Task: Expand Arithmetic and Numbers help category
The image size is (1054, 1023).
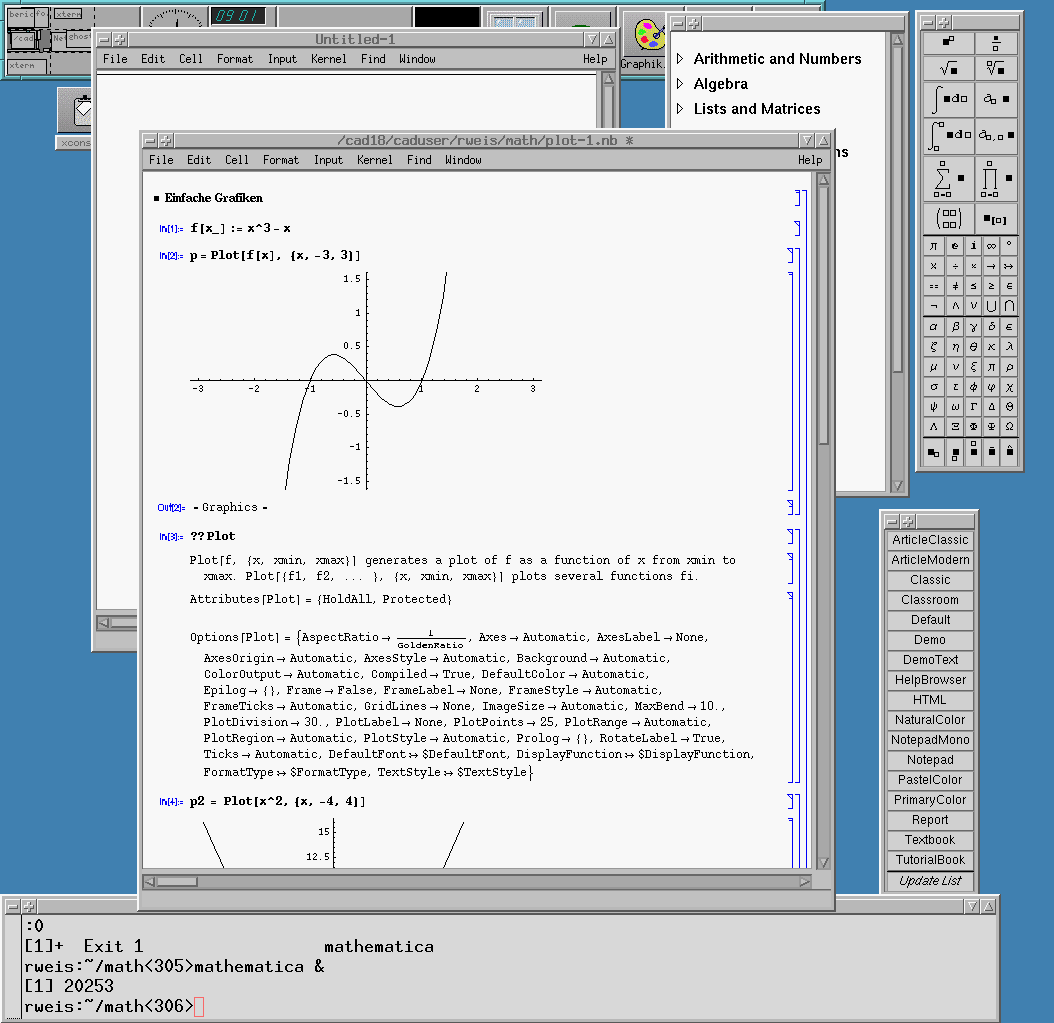Action: point(680,59)
